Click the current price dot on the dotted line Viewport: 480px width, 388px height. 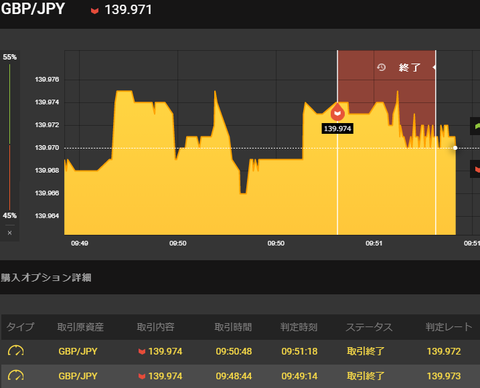(455, 148)
